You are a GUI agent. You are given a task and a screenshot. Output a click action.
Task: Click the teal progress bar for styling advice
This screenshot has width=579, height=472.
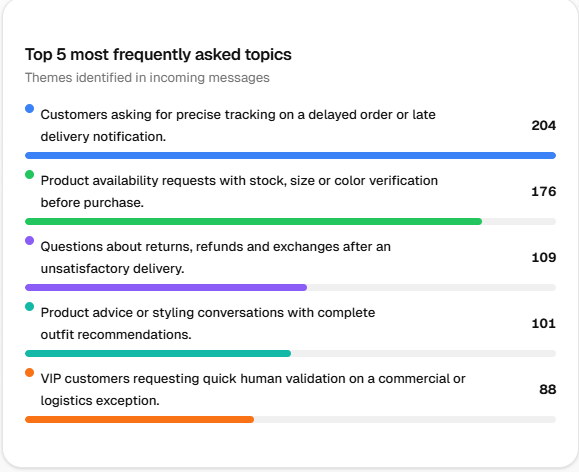coord(158,353)
